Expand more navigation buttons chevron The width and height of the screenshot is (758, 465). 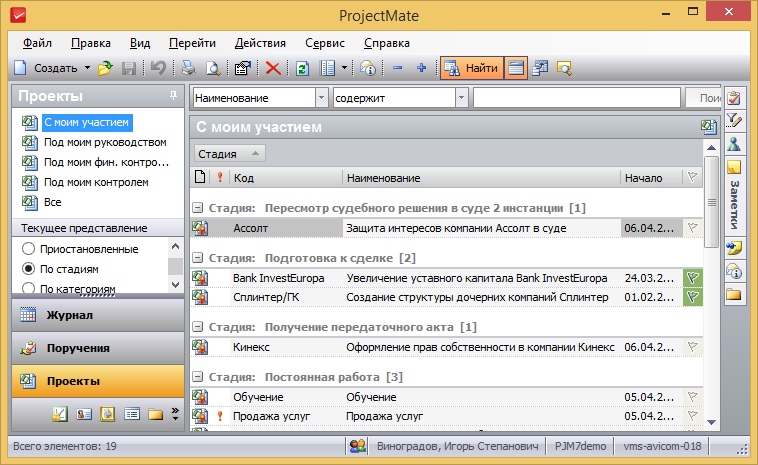(175, 414)
